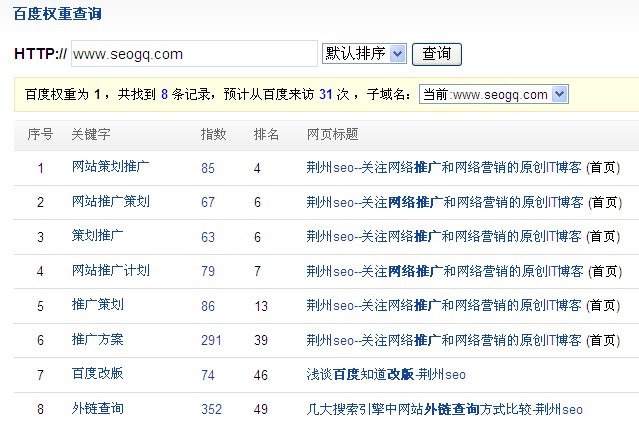Click index value 86 for 推广策划
The height and width of the screenshot is (424, 639).
coord(208,306)
